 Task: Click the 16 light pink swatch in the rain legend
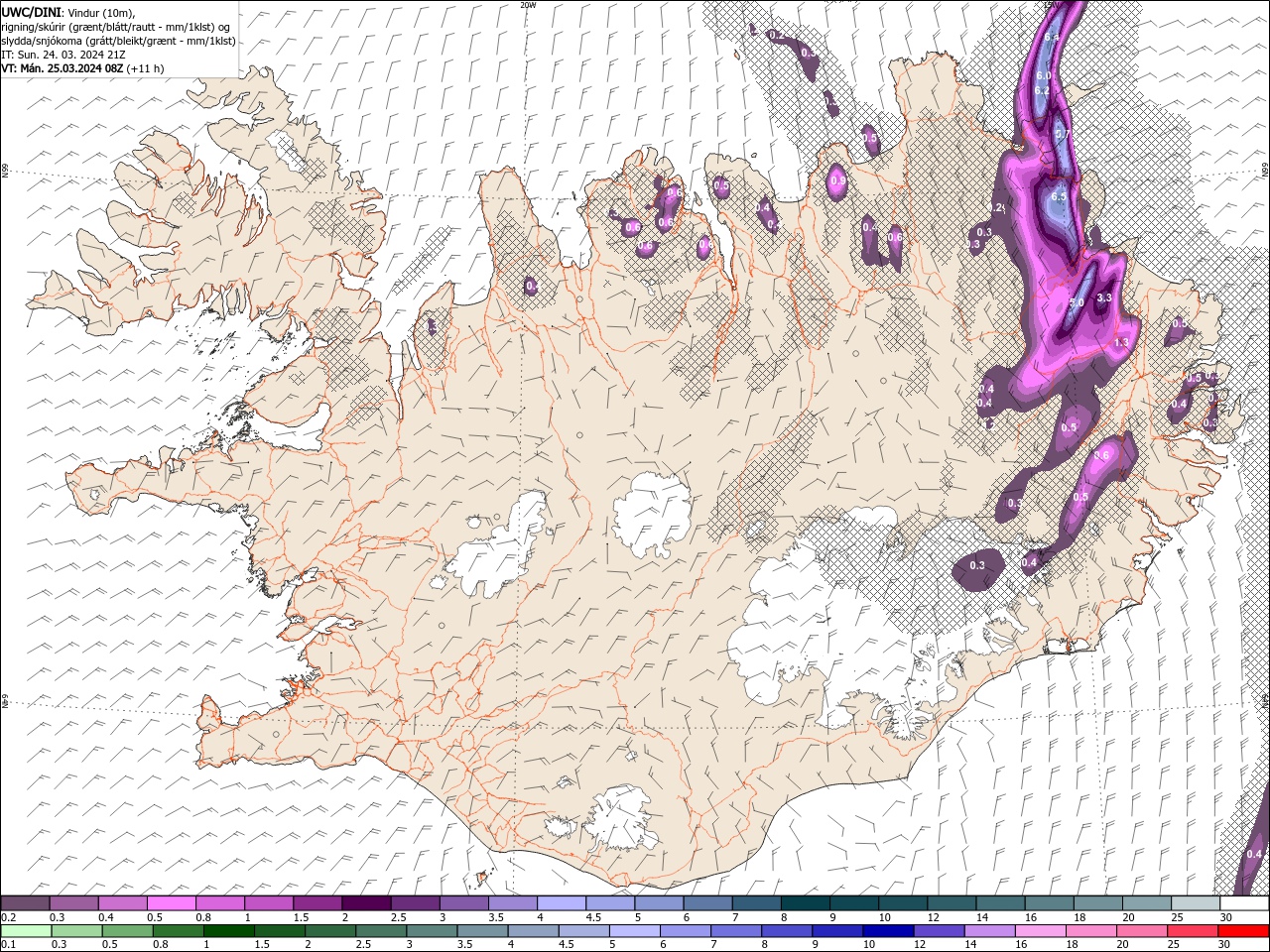click(x=1039, y=930)
